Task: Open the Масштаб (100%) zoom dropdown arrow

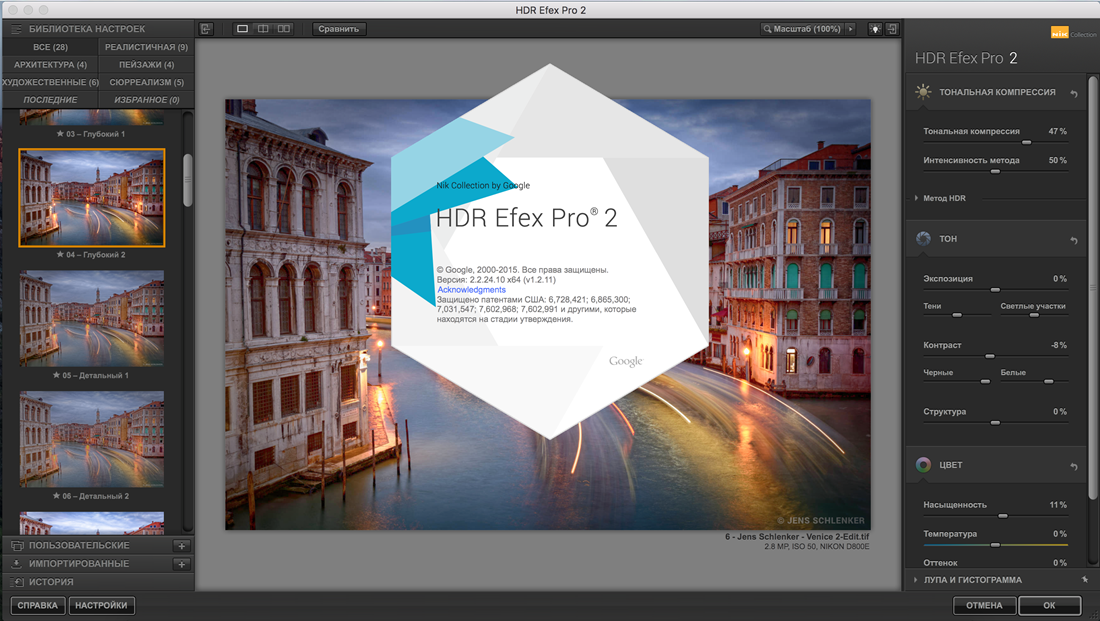Action: pos(851,29)
